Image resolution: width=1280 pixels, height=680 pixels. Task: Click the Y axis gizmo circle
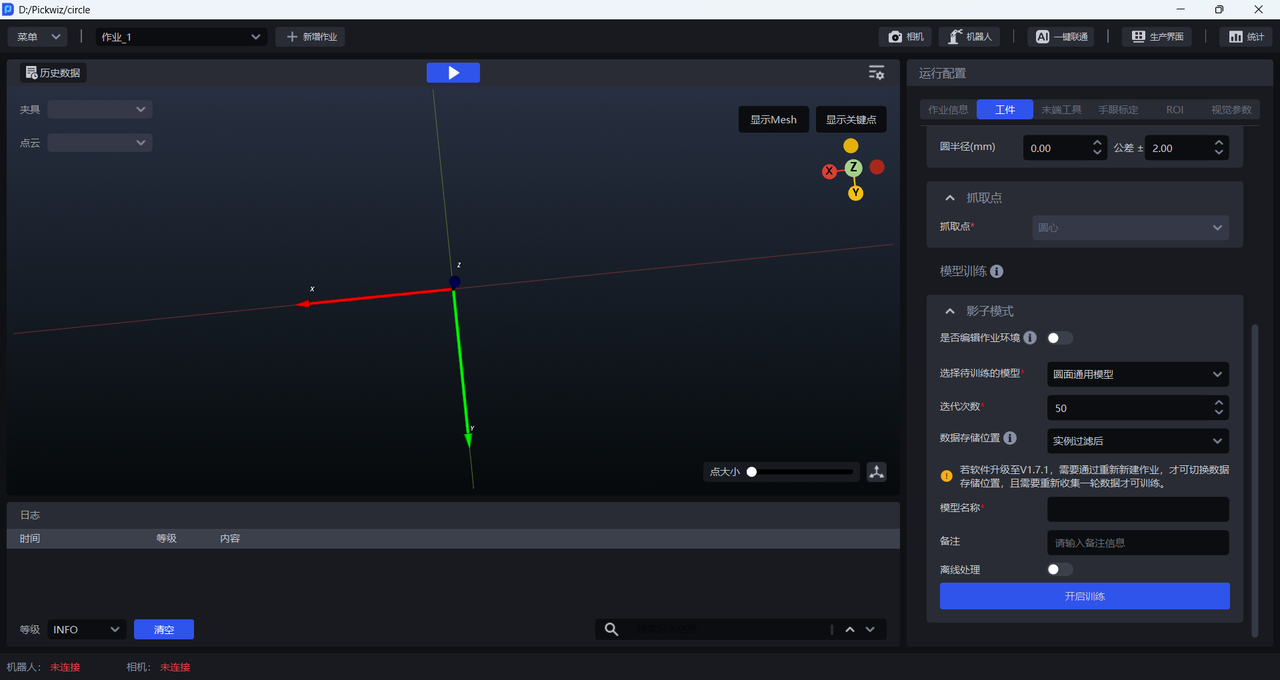855,193
